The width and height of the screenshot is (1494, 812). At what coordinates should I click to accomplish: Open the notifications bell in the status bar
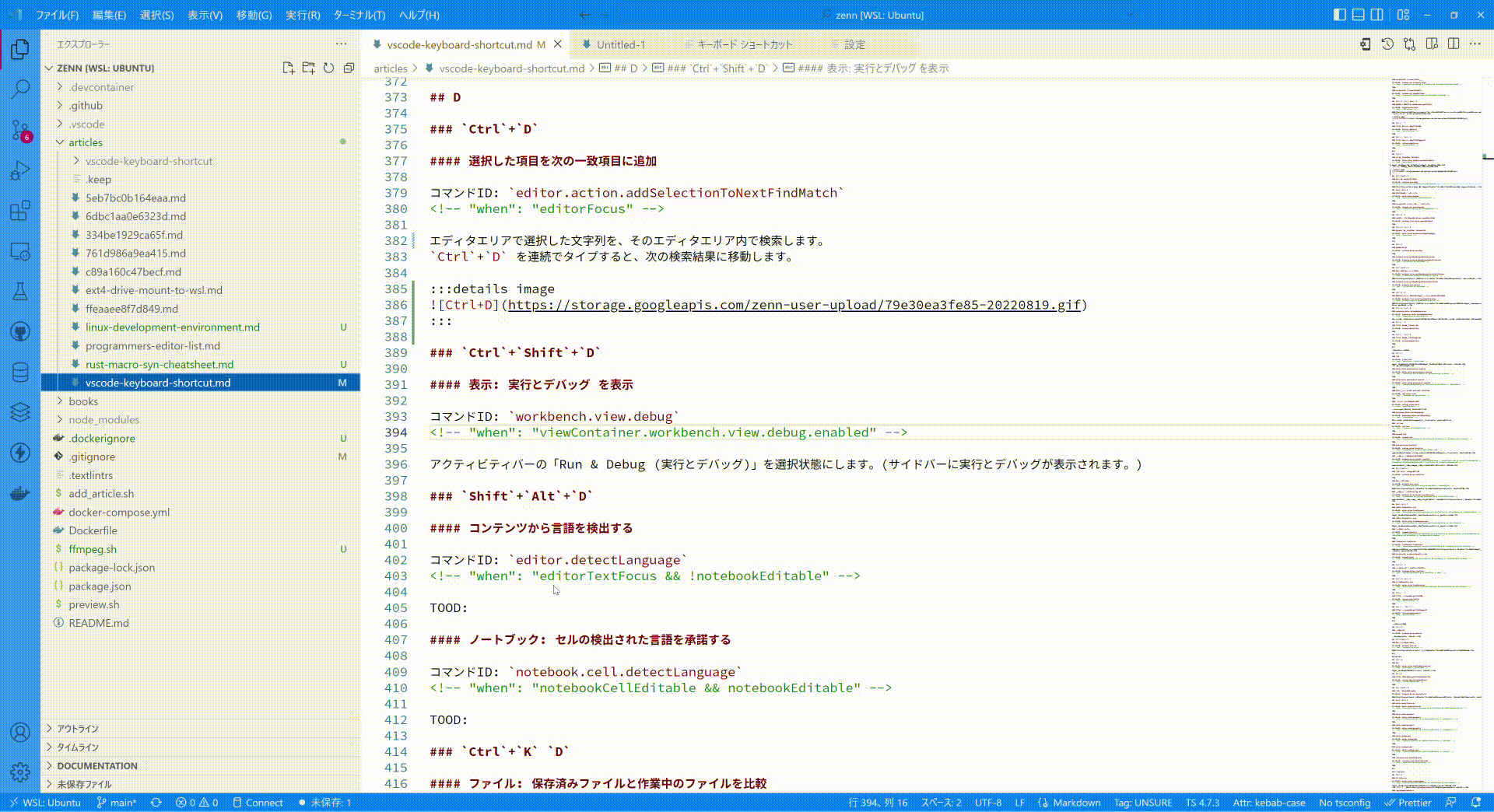tap(1476, 803)
